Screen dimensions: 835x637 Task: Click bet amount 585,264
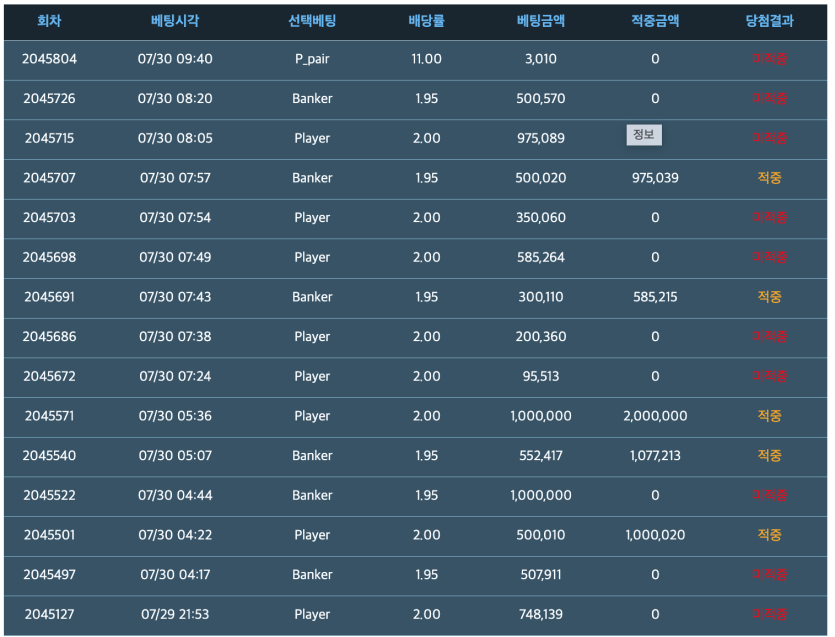pyautogui.click(x=541, y=257)
